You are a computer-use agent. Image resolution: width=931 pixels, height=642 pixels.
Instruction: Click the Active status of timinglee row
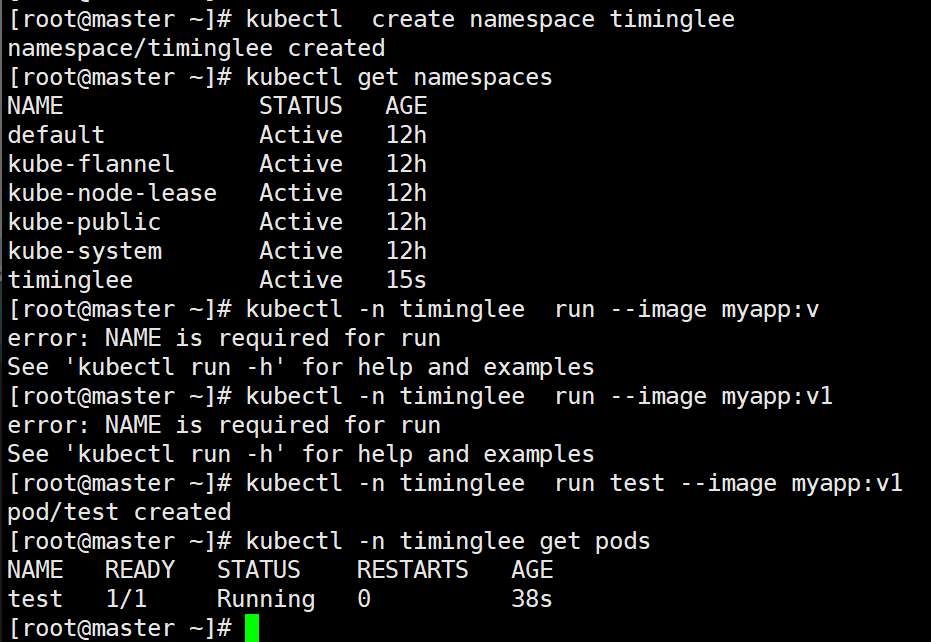click(301, 280)
